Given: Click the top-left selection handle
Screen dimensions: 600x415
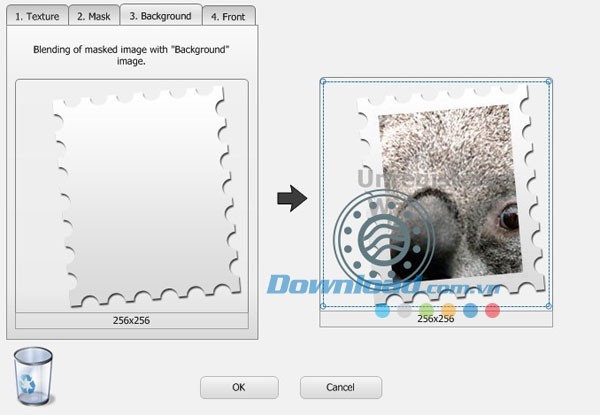Looking at the screenshot, I should tap(322, 82).
